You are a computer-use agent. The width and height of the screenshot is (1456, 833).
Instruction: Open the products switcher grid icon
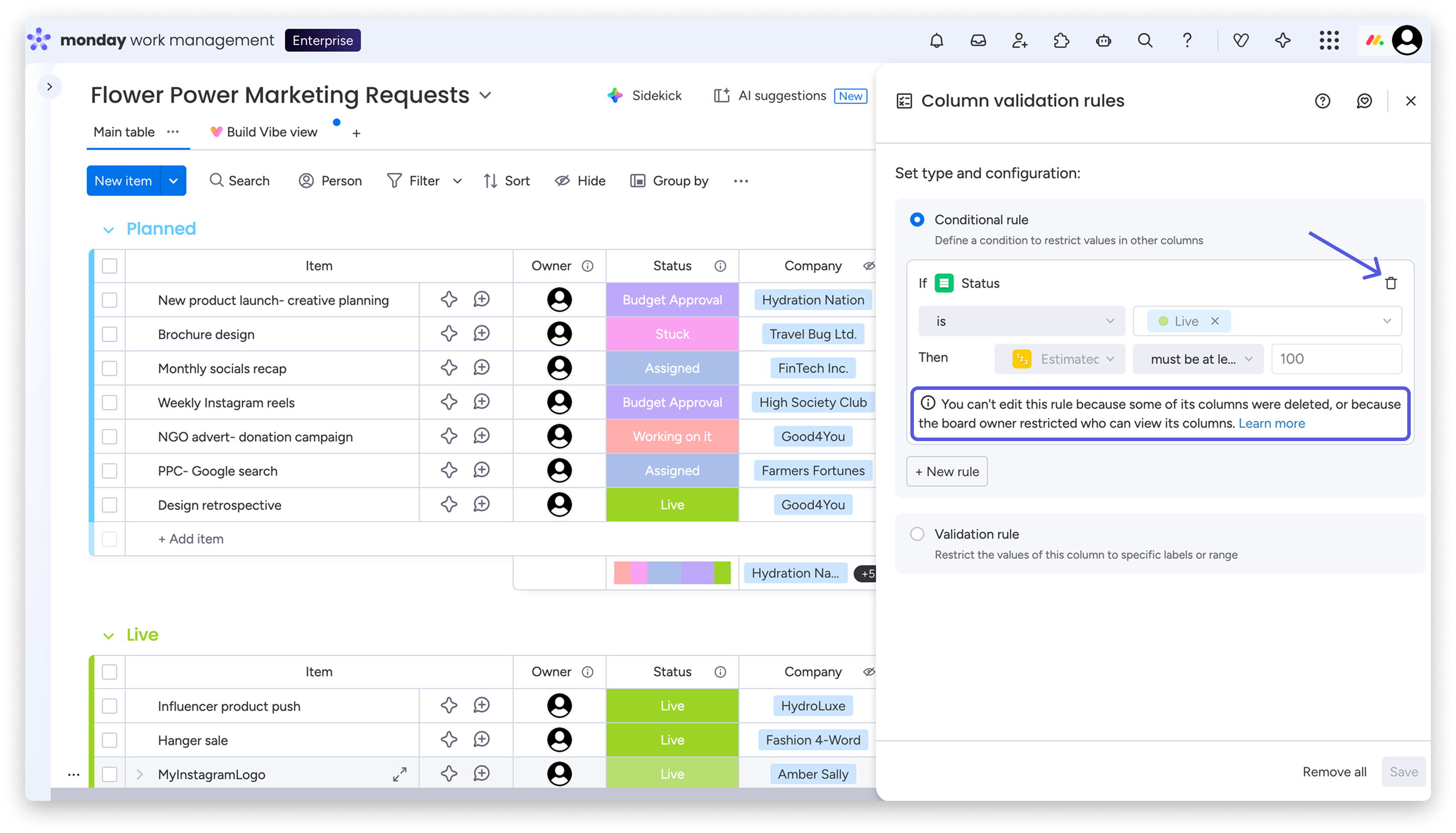click(1329, 41)
